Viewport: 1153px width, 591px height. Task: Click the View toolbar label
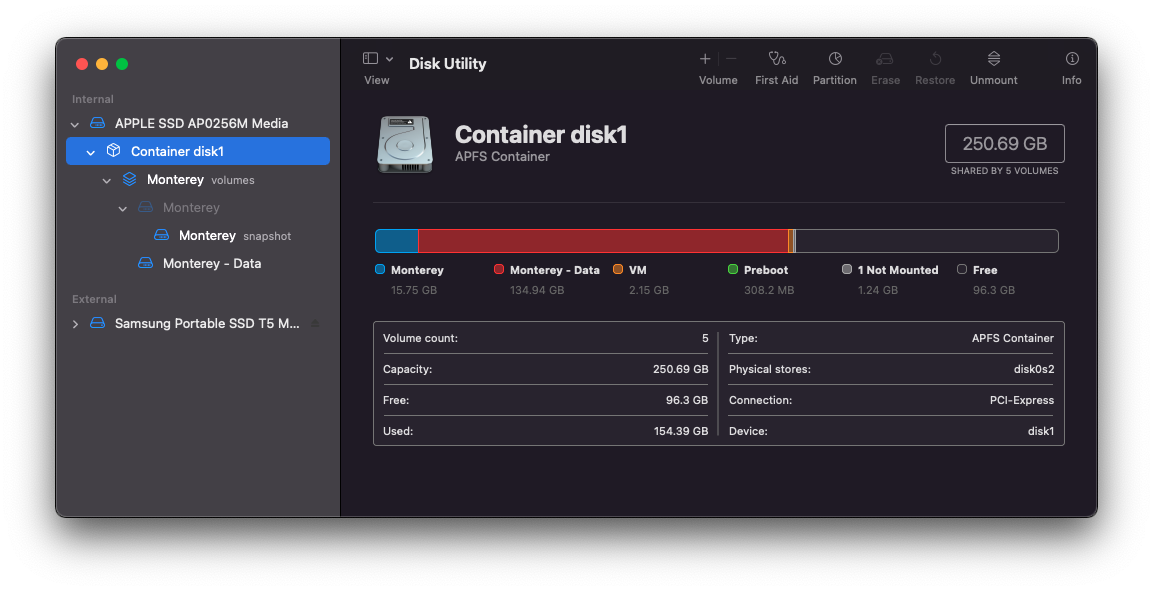376,80
